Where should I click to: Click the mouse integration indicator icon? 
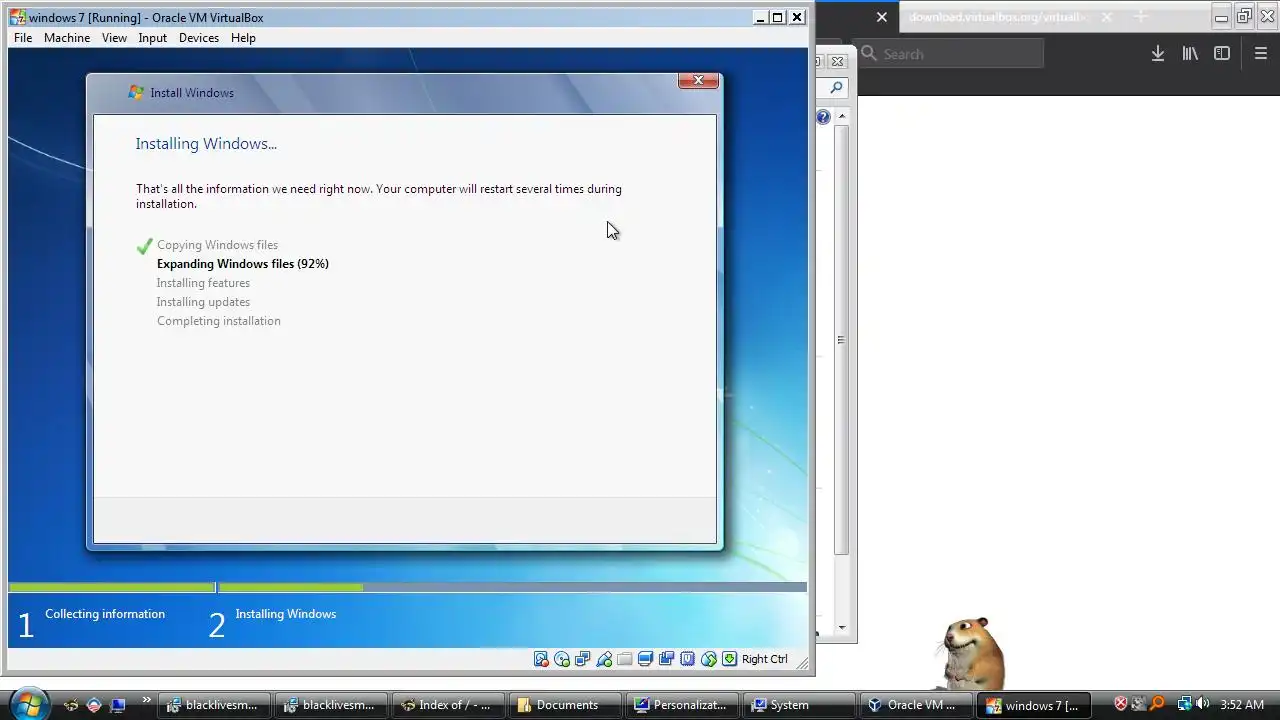[x=709, y=659]
